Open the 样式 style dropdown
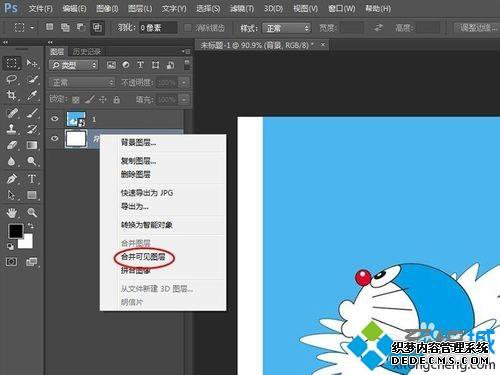Viewport: 500px width, 375px height. (x=286, y=28)
